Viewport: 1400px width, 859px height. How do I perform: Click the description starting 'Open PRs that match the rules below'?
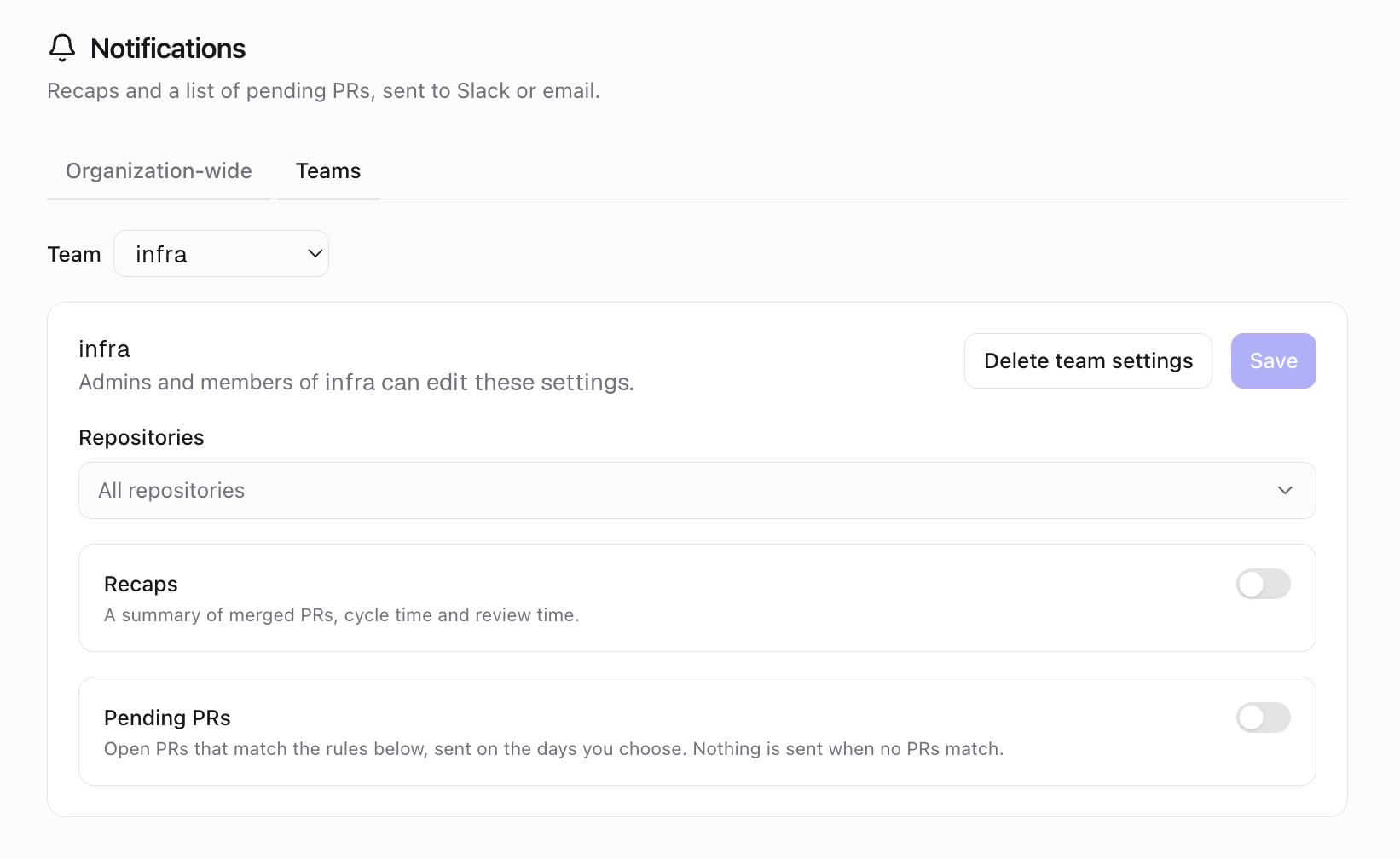point(553,749)
